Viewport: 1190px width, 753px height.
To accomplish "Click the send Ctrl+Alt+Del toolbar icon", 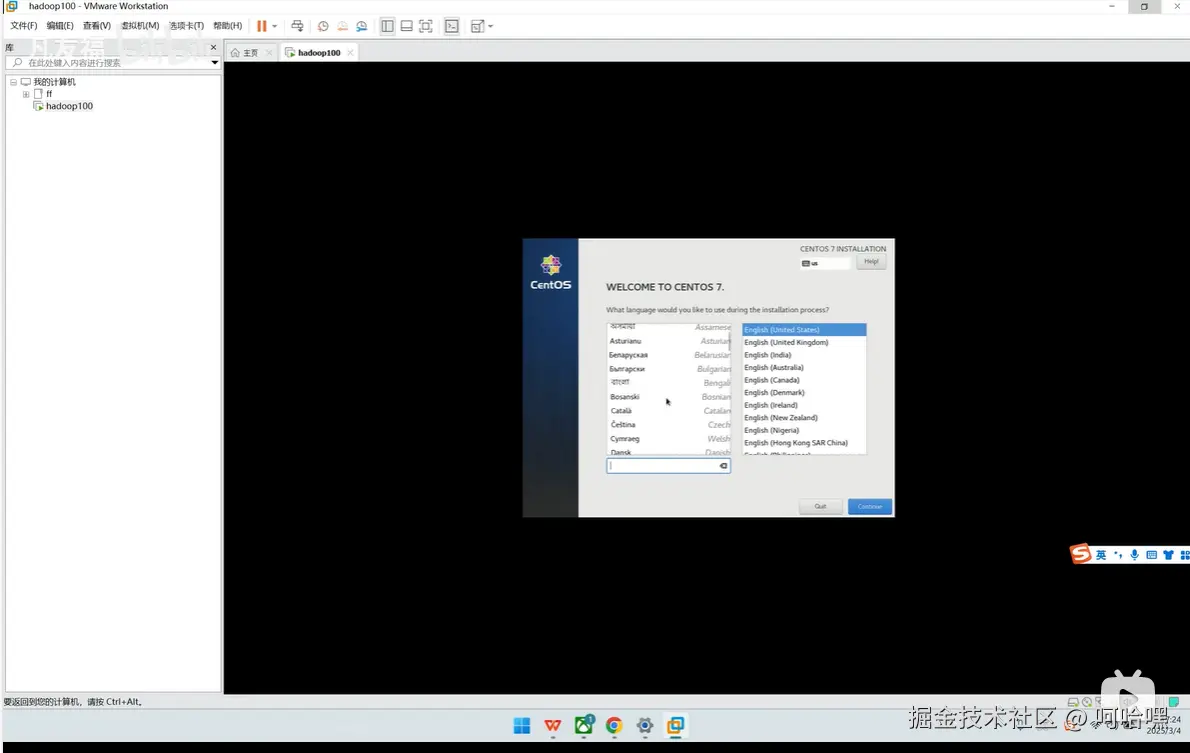I will point(298,26).
